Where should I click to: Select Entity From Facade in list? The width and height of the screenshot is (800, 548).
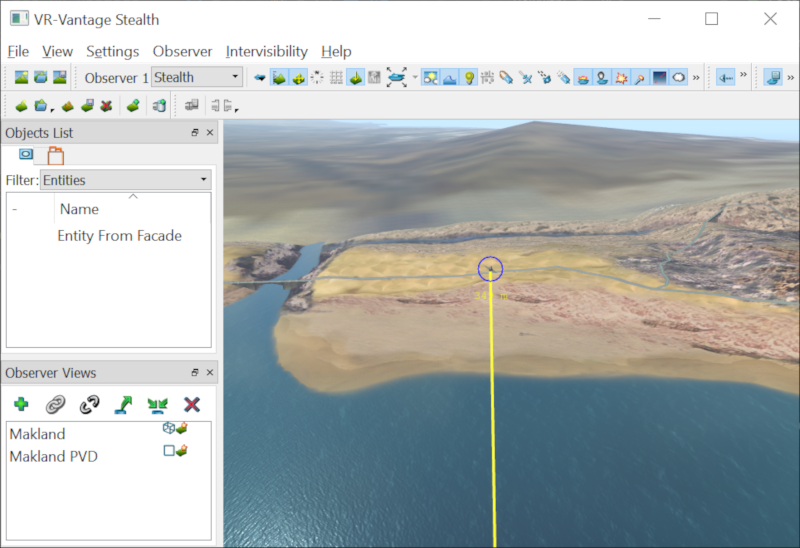[119, 236]
